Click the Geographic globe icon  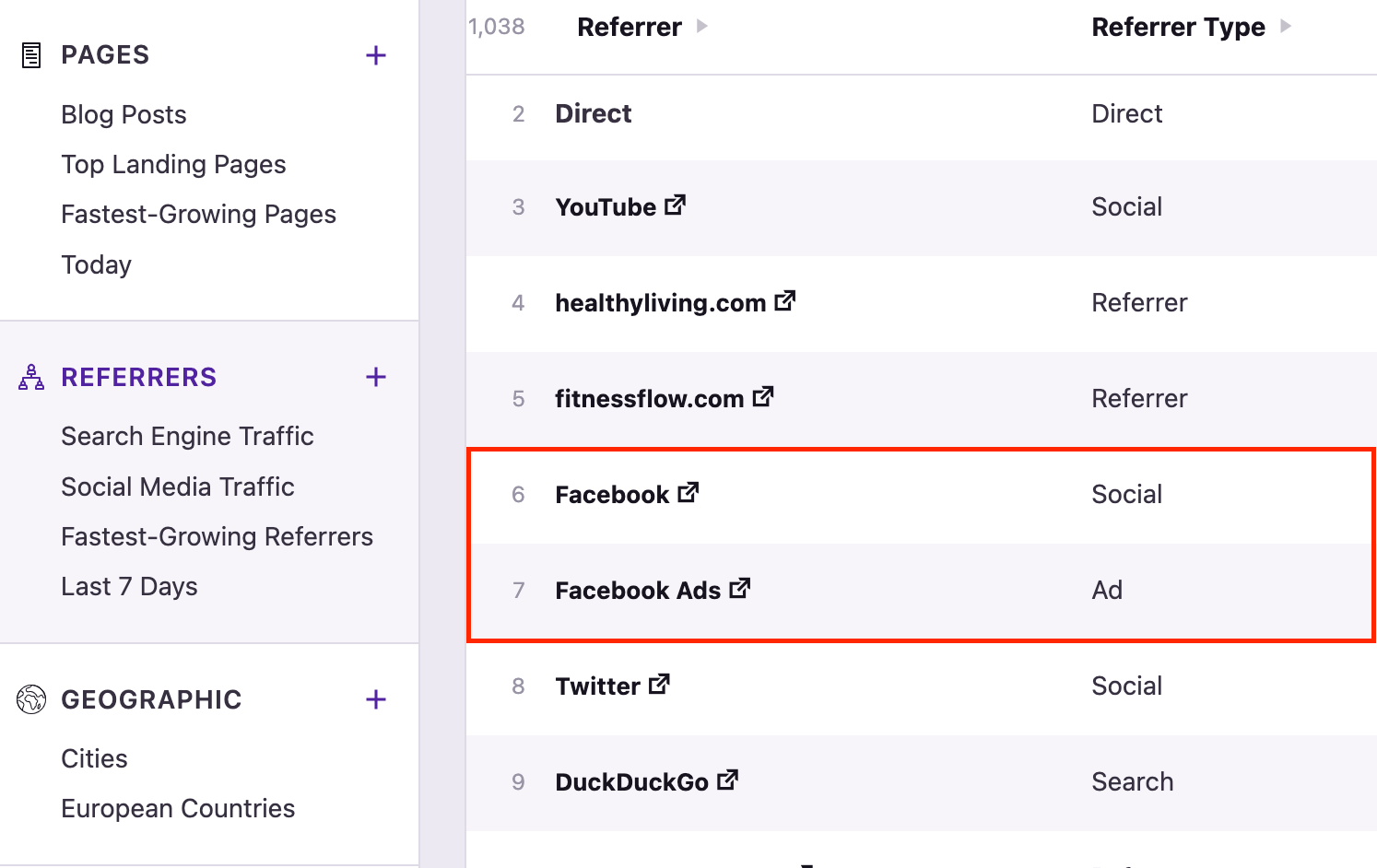click(30, 699)
